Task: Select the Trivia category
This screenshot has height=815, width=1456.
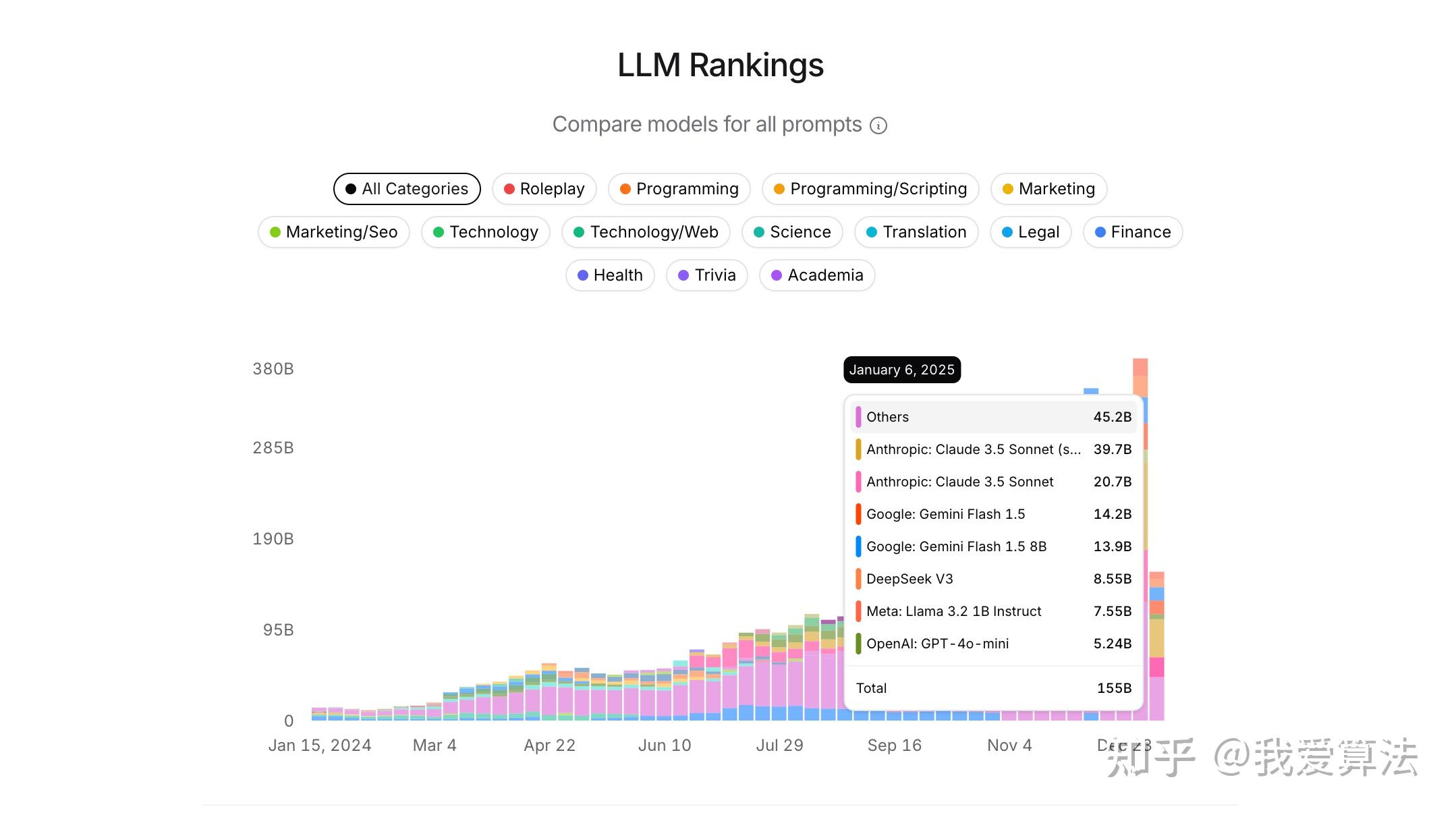Action: (x=706, y=275)
